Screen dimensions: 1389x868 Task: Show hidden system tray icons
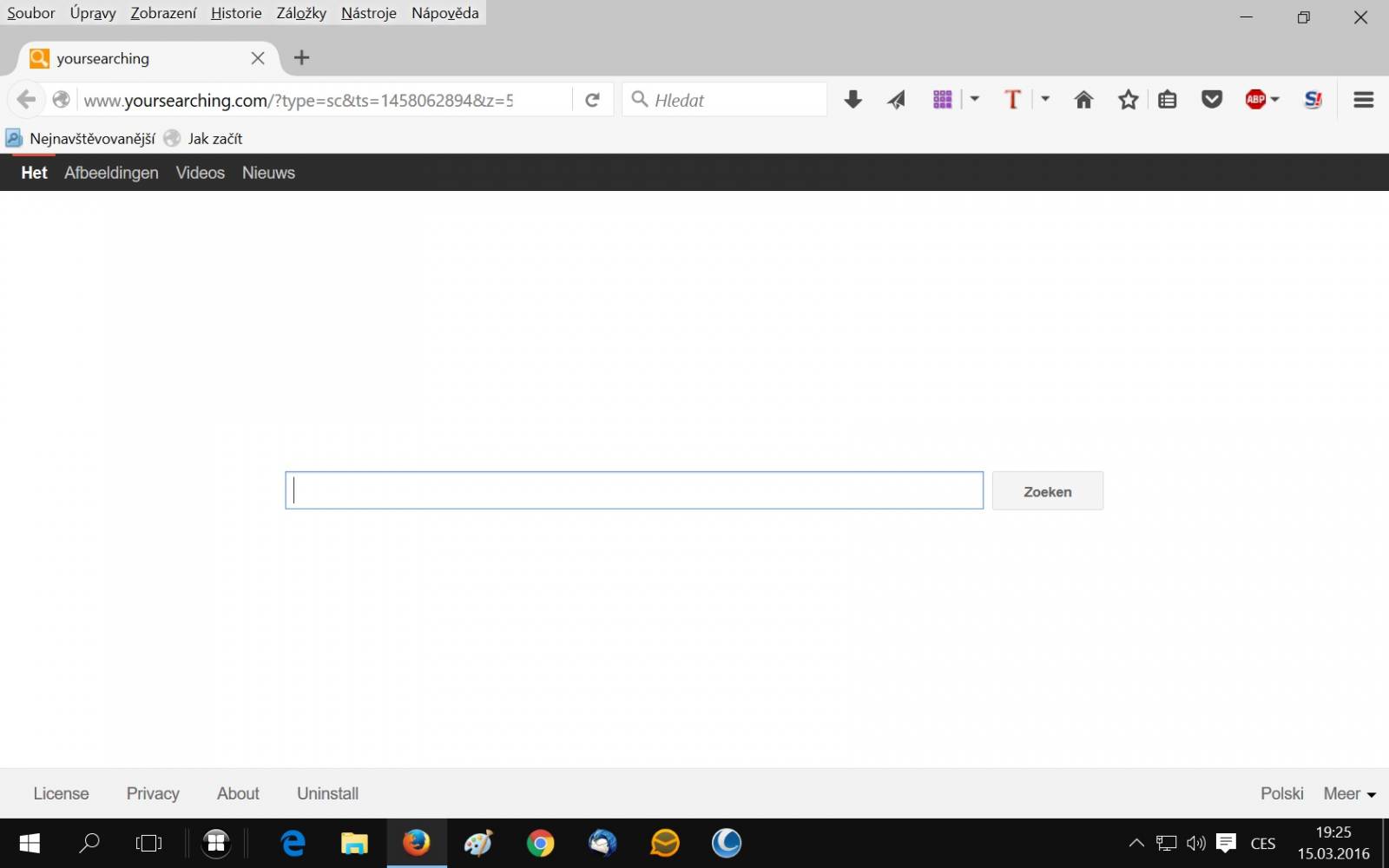coord(1136,843)
